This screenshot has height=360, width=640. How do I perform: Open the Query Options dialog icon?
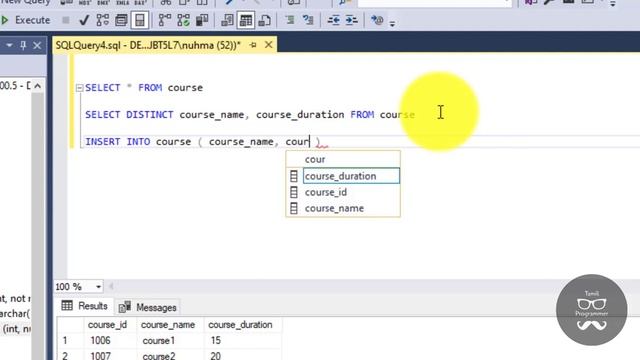[x=121, y=20]
